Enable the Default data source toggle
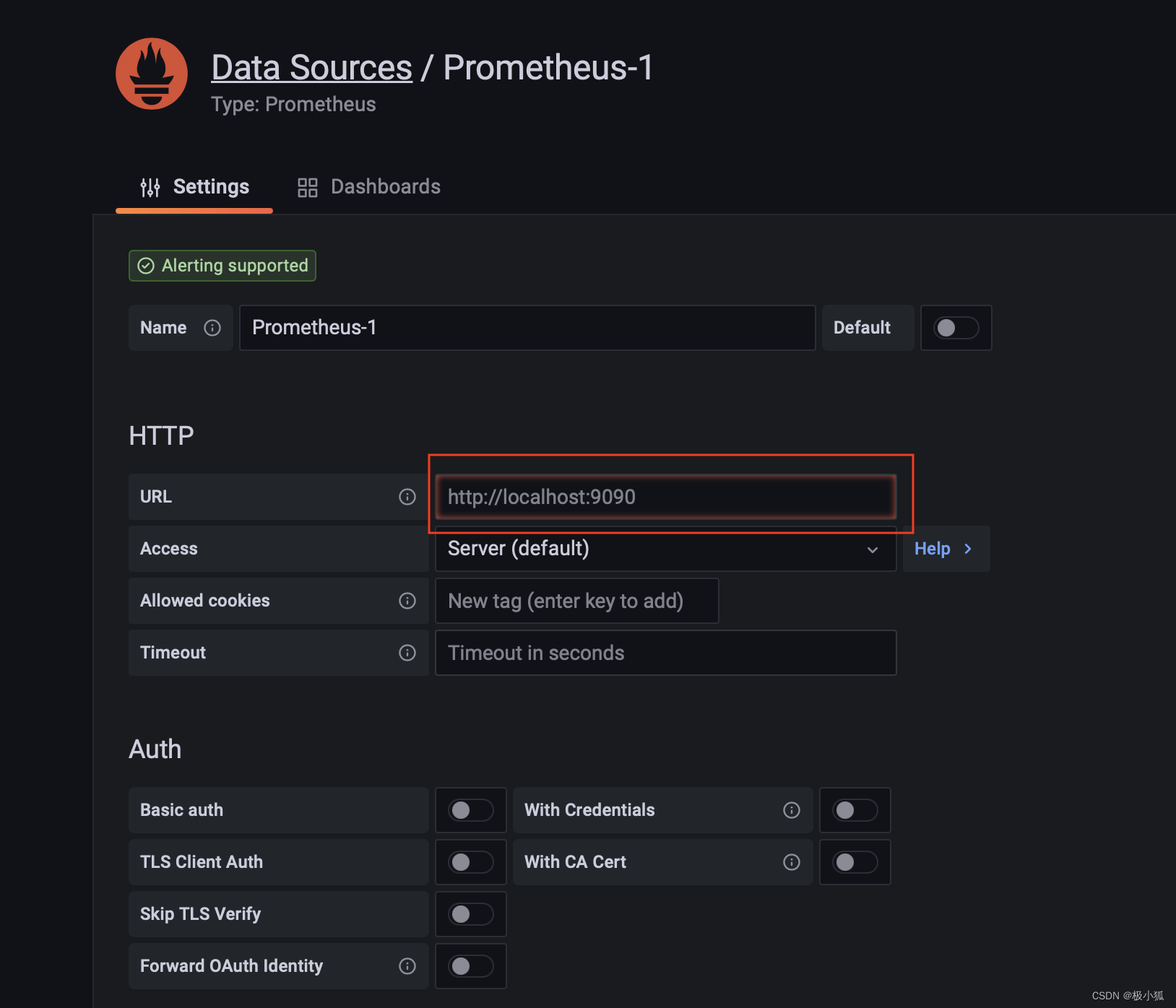This screenshot has width=1176, height=1008. (956, 328)
